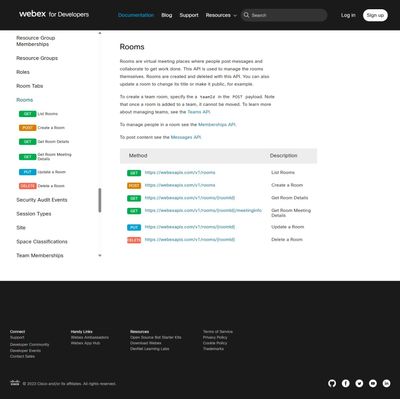400x399 pixels.
Task: Click the Search input field
Action: [x=284, y=15]
